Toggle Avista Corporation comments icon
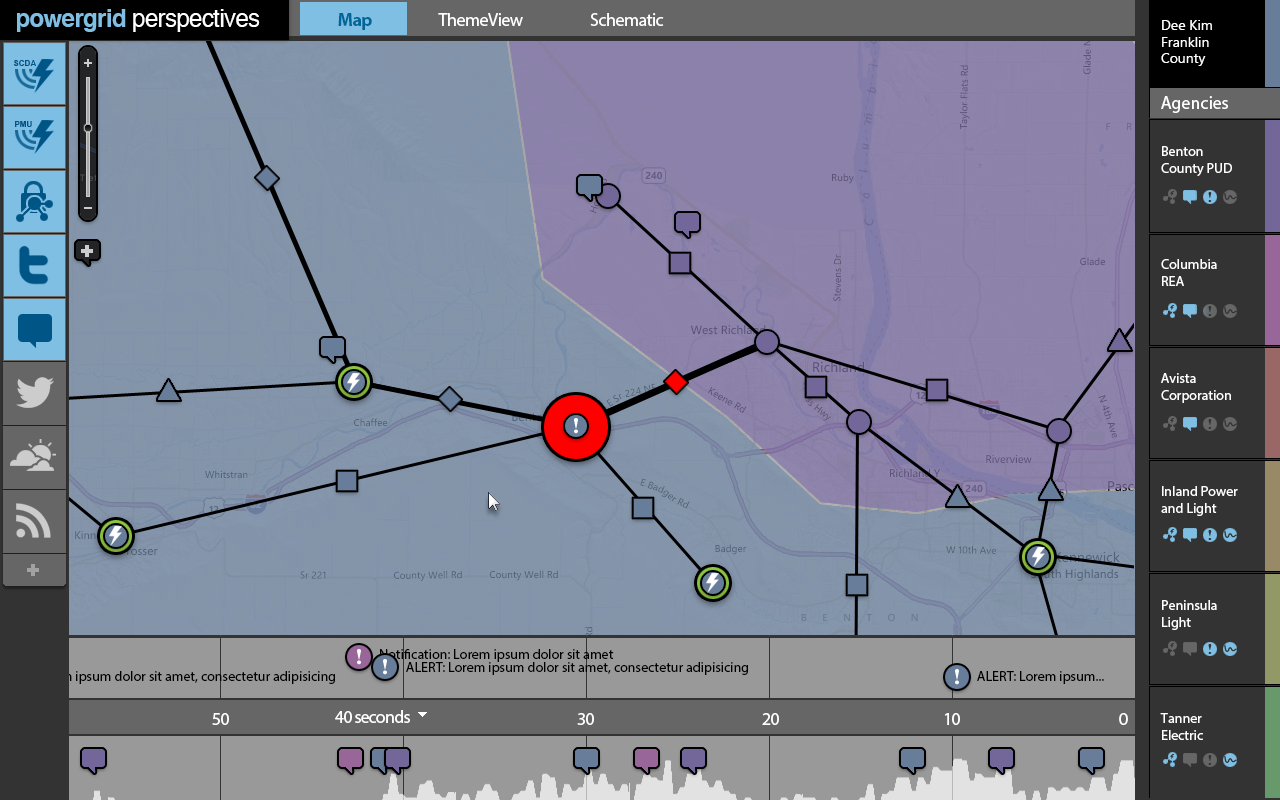 pyautogui.click(x=1190, y=424)
